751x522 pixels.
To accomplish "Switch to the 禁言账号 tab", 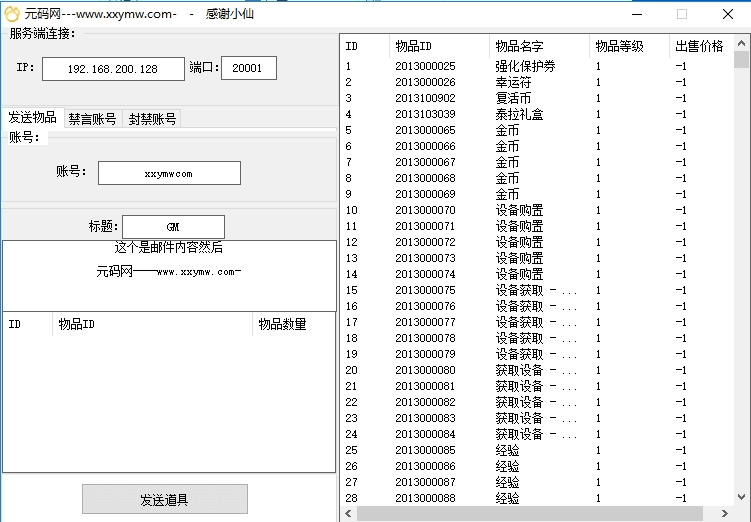I will (92, 119).
